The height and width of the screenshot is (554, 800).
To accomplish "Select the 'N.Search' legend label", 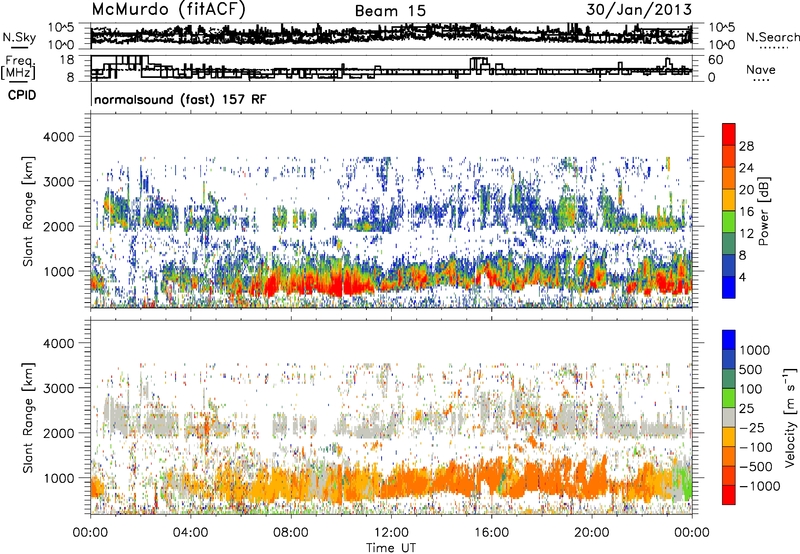I will coord(772,37).
